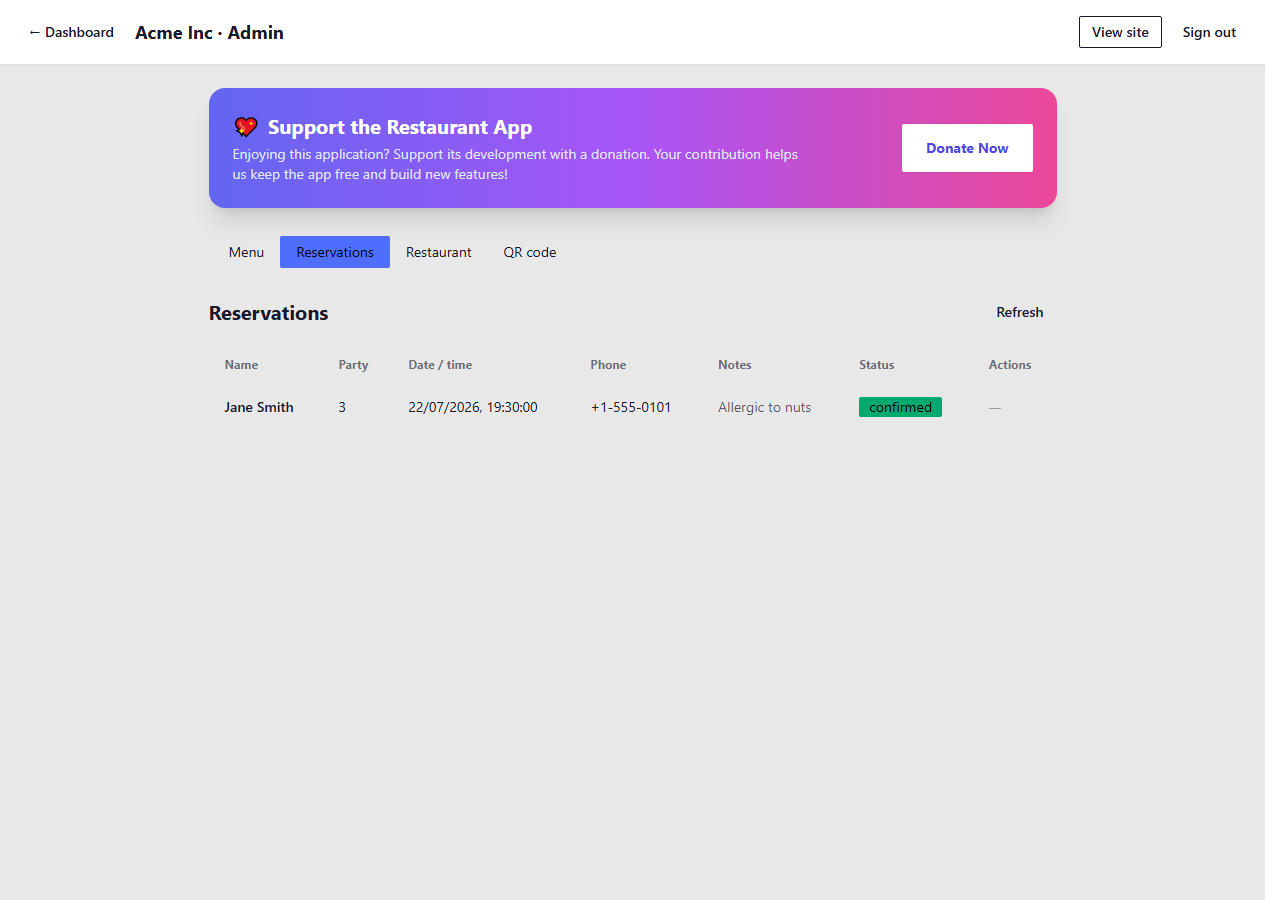Screen dimensions: 1280x900
Task: Refresh the reservations list
Action: [1020, 312]
